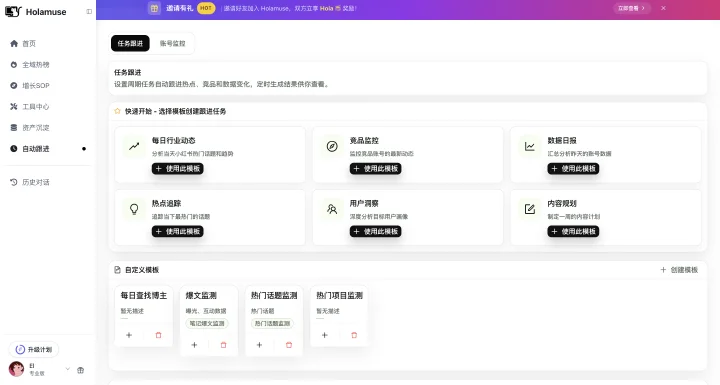Delete the 热门项目监测 template with trash icon

point(354,335)
